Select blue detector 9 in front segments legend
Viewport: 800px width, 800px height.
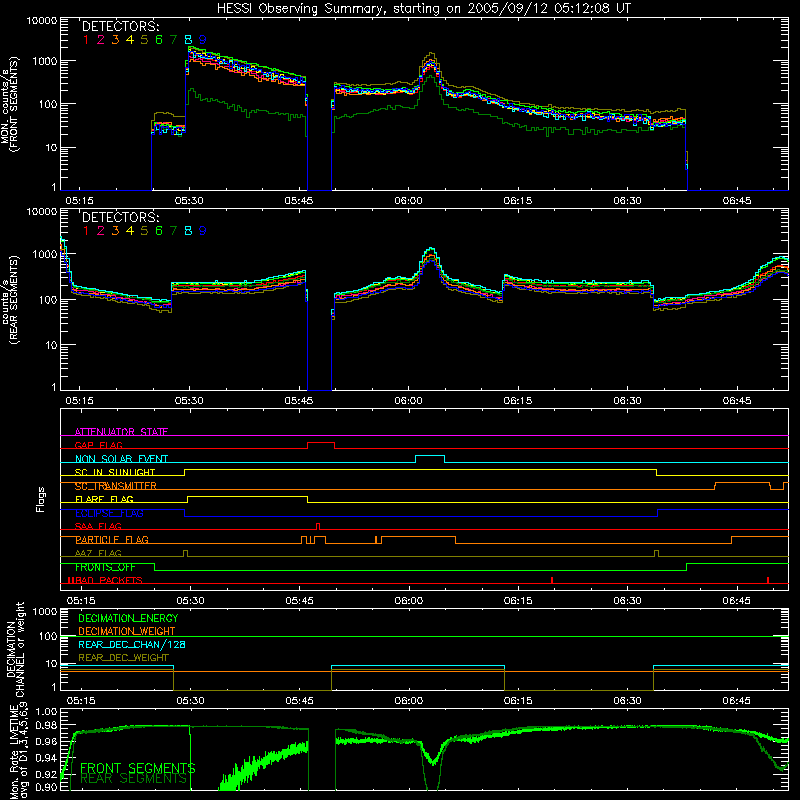[203, 40]
